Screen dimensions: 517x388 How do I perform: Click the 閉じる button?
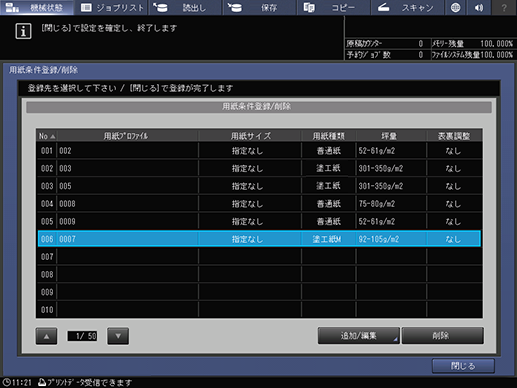[463, 366]
